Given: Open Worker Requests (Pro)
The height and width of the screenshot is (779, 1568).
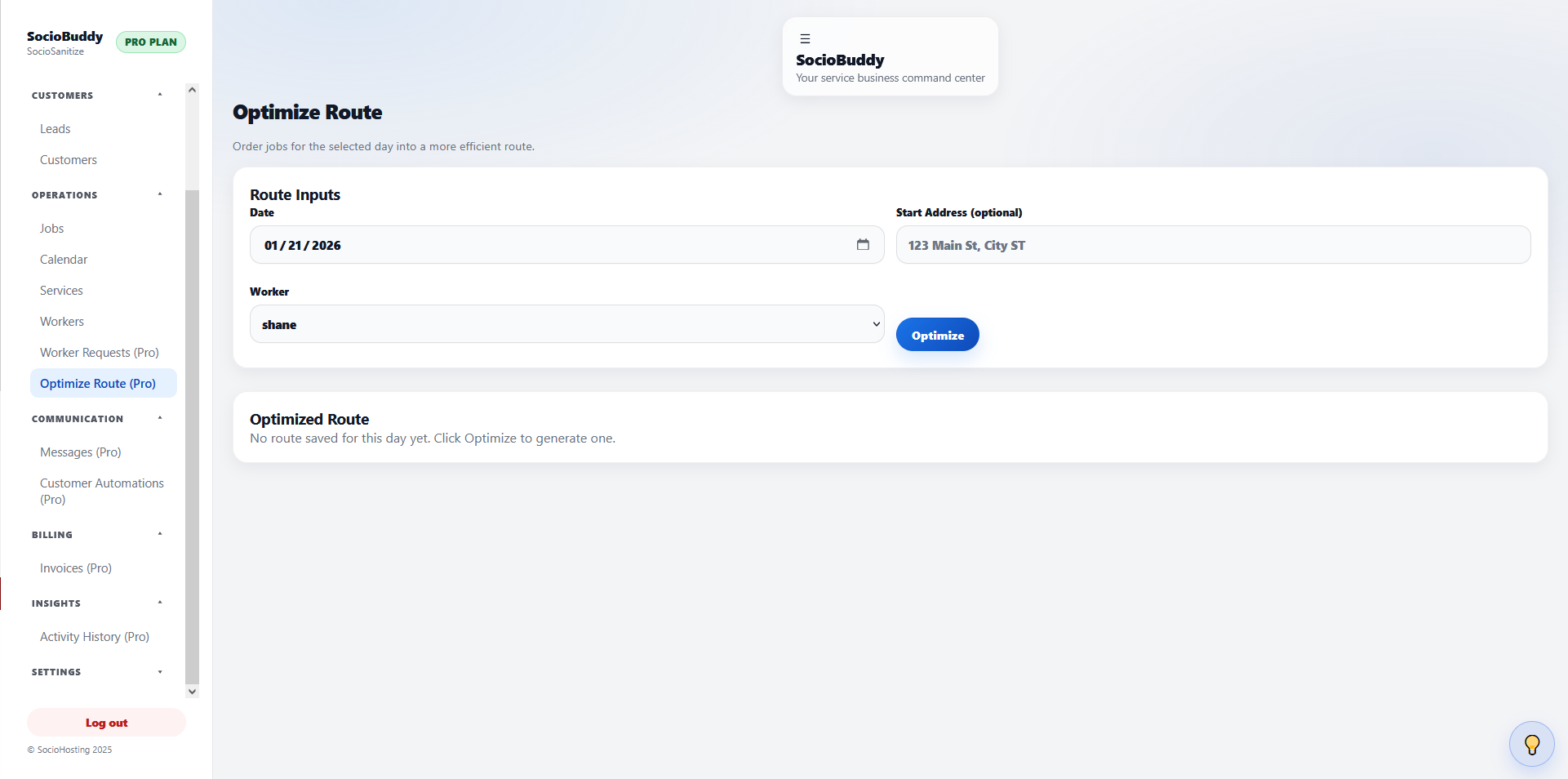Looking at the screenshot, I should click(x=100, y=353).
